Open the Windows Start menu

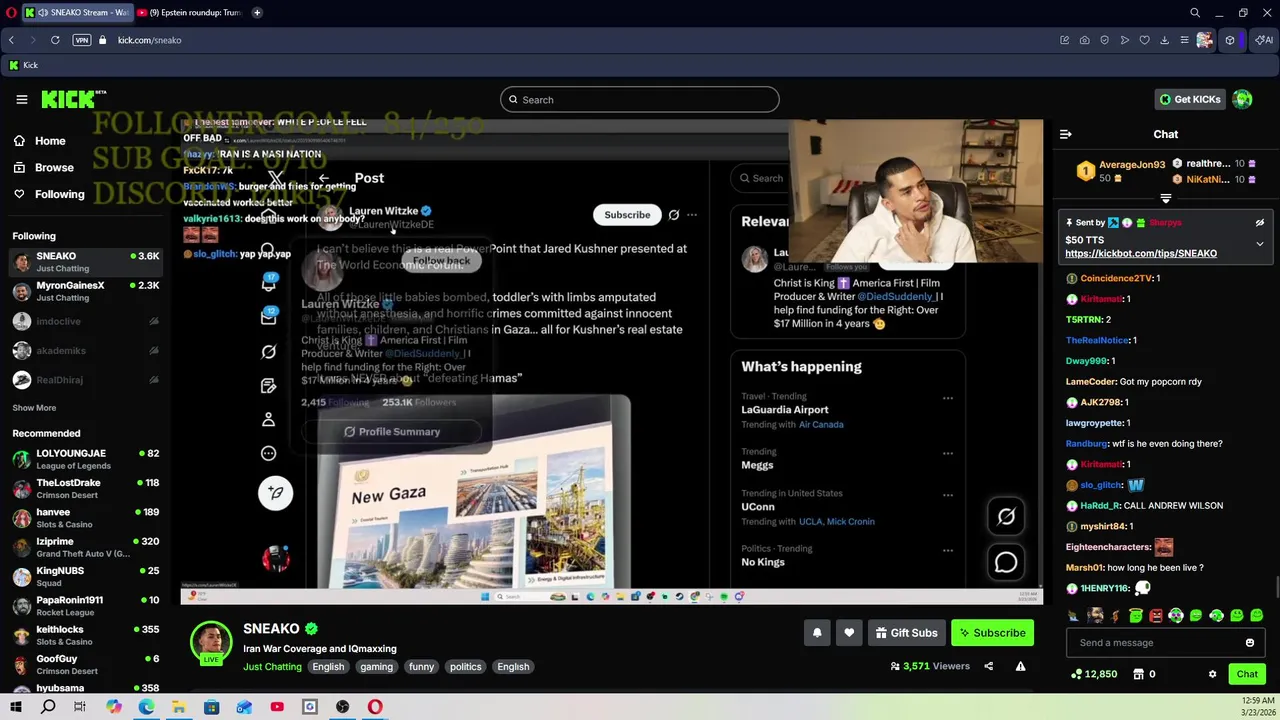[15, 707]
